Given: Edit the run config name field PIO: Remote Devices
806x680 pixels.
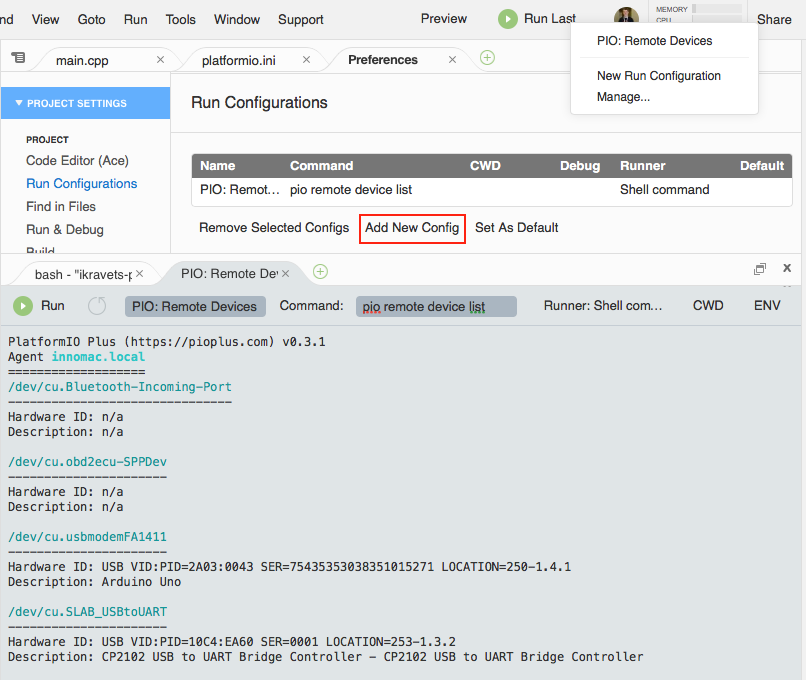Looking at the screenshot, I should click(195, 306).
